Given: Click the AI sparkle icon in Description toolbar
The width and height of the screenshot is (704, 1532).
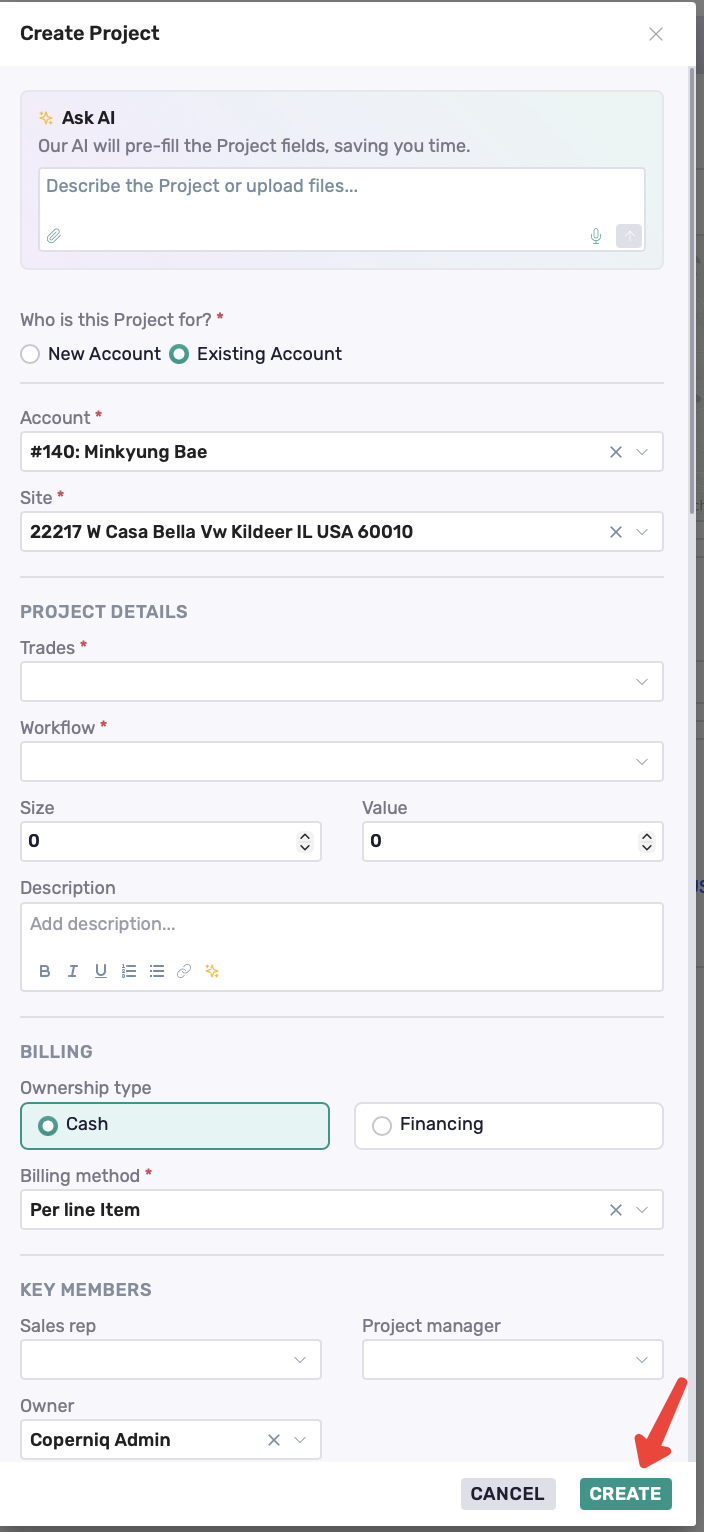Looking at the screenshot, I should [212, 971].
